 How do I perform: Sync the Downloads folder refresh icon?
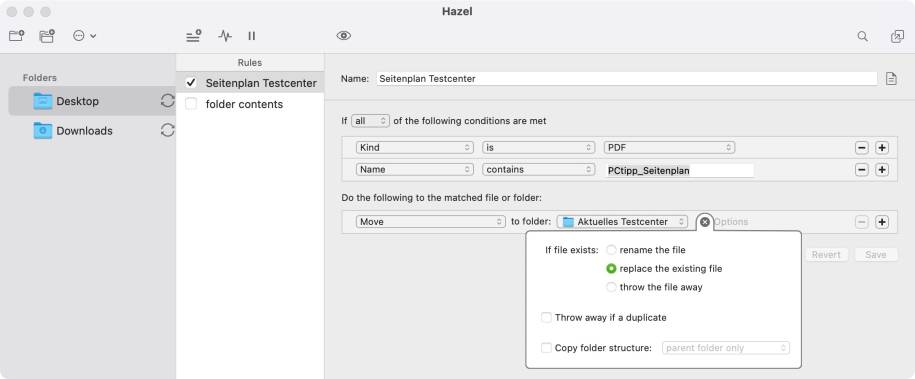[167, 130]
